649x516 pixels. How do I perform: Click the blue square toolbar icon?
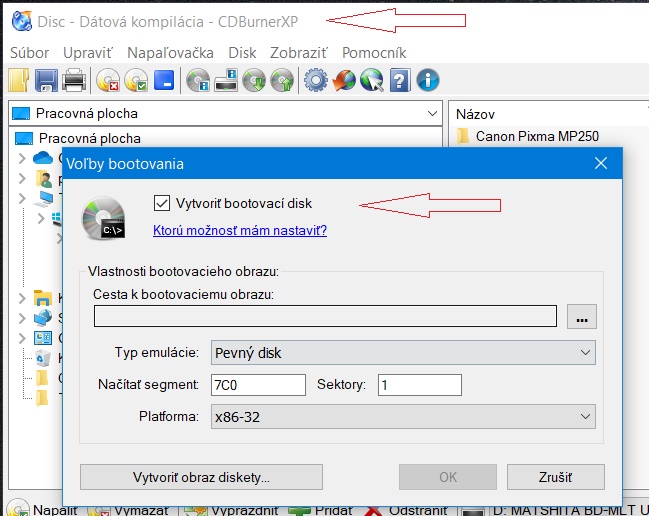coord(164,80)
